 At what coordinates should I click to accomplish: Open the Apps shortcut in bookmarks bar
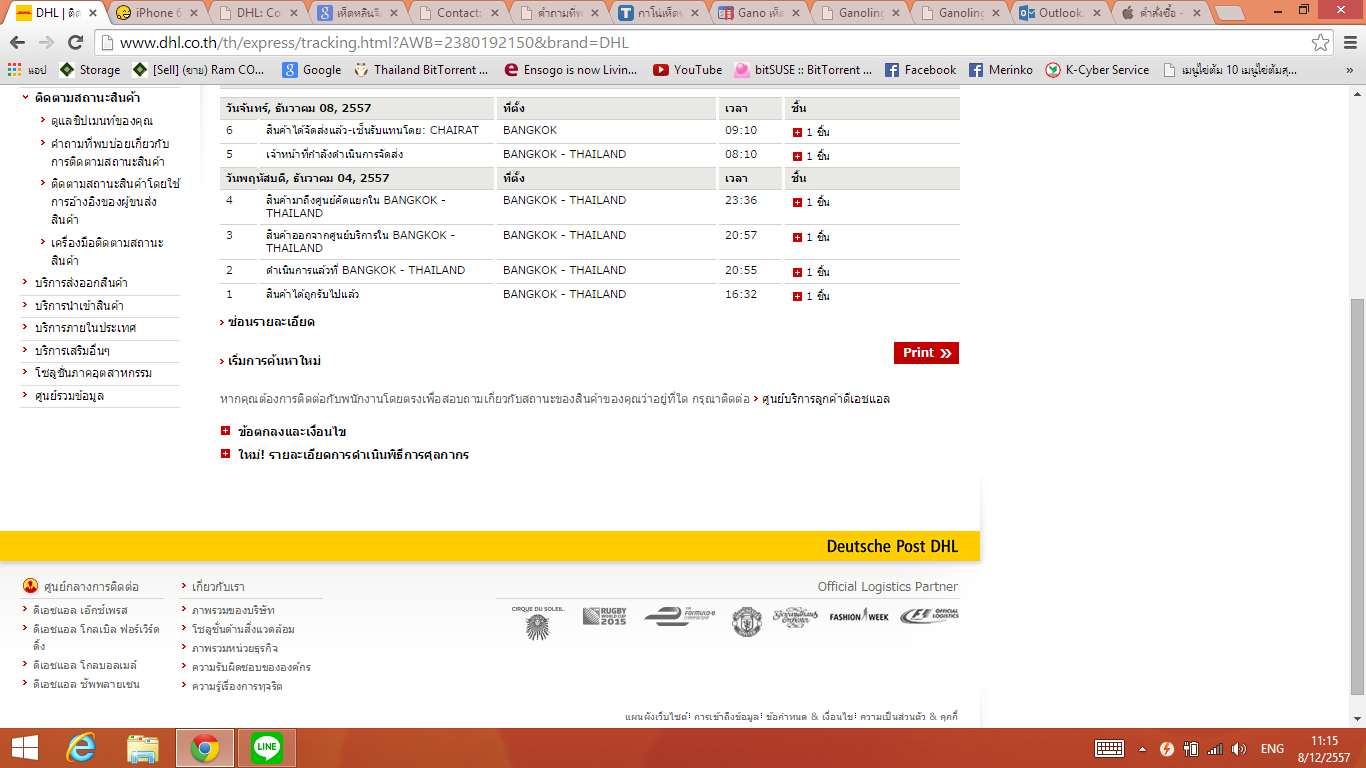coord(27,70)
